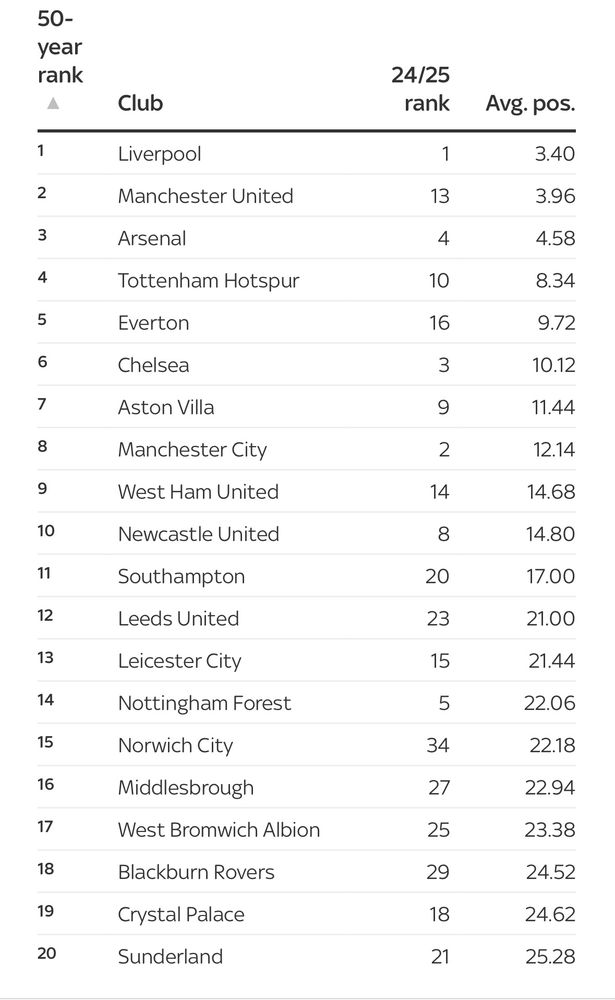Viewport: 615px width, 1000px height.
Task: Sort by 24/25 rank column header
Action: pos(420,89)
